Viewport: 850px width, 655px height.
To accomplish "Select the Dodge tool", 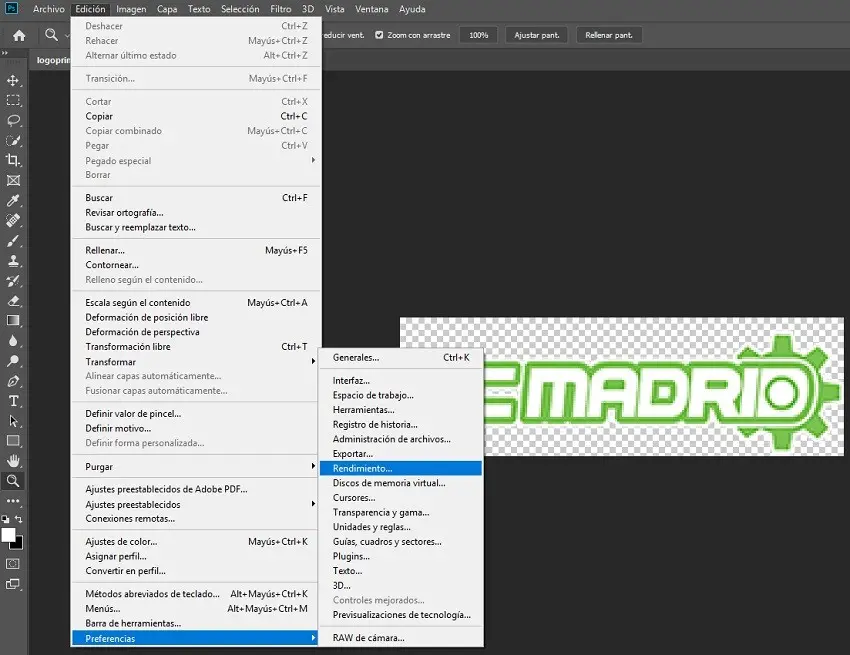I will (x=13, y=361).
